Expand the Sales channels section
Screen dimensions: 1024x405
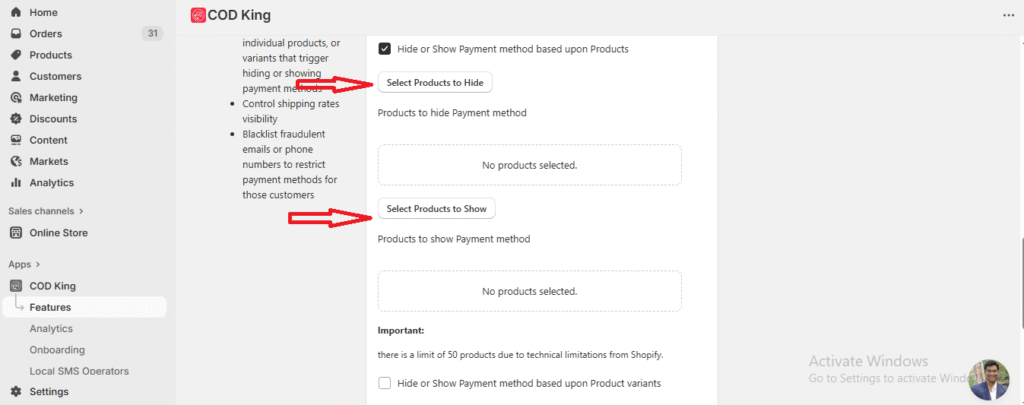tap(81, 211)
